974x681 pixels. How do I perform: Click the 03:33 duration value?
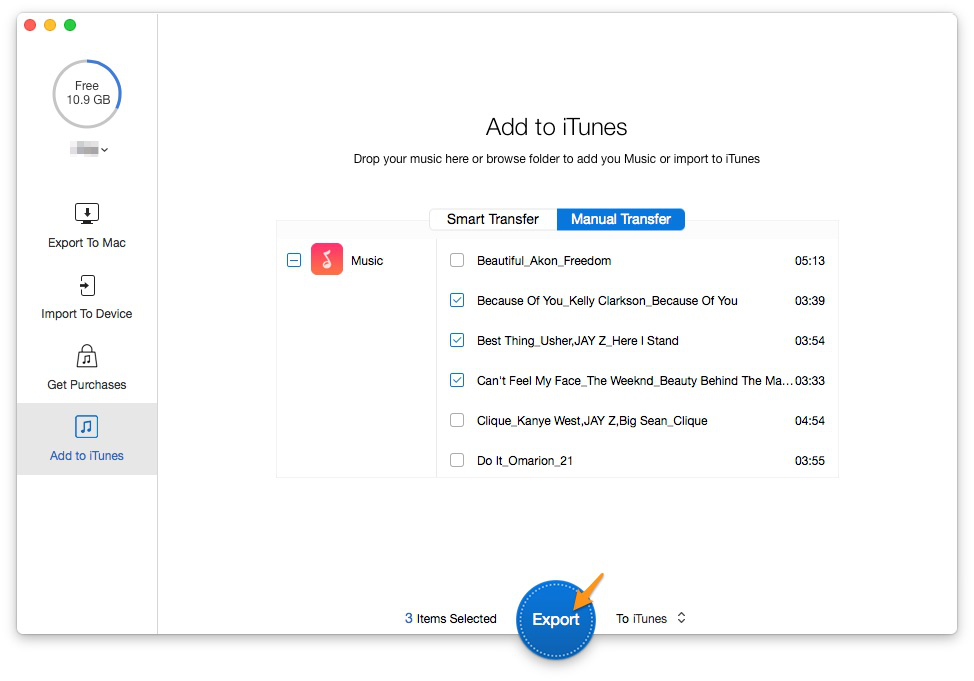coord(810,381)
